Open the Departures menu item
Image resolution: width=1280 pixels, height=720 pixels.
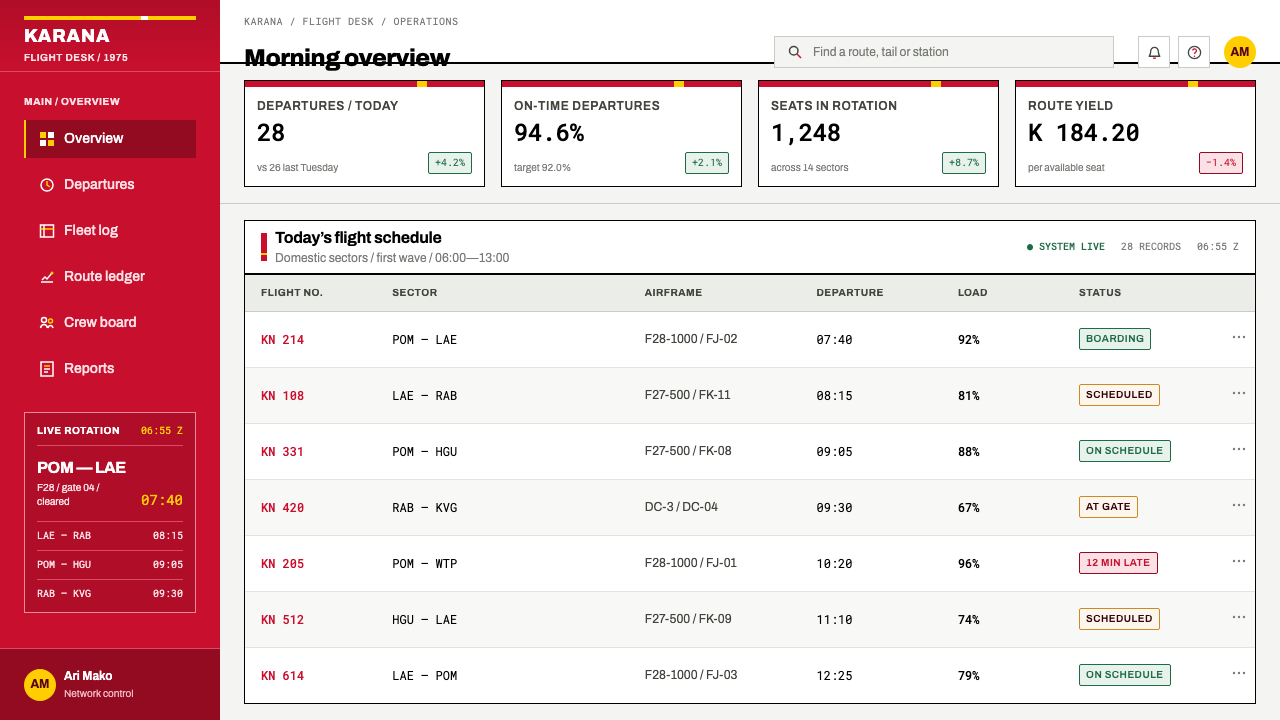pyautogui.click(x=110, y=185)
